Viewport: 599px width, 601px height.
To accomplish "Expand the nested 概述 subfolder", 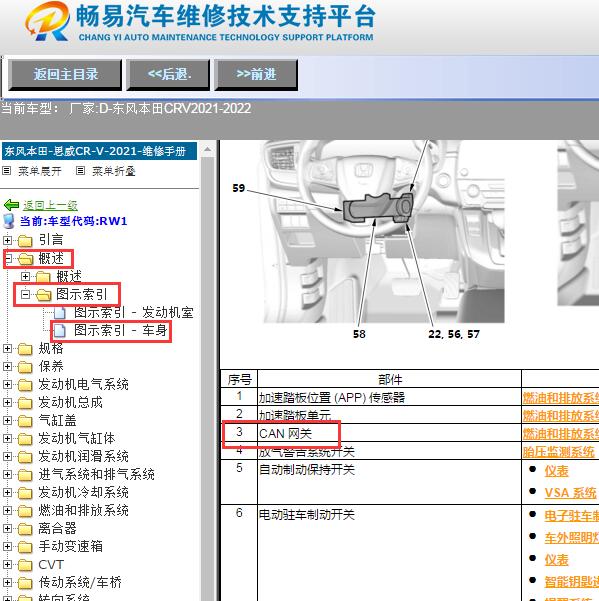I will [x=25, y=276].
